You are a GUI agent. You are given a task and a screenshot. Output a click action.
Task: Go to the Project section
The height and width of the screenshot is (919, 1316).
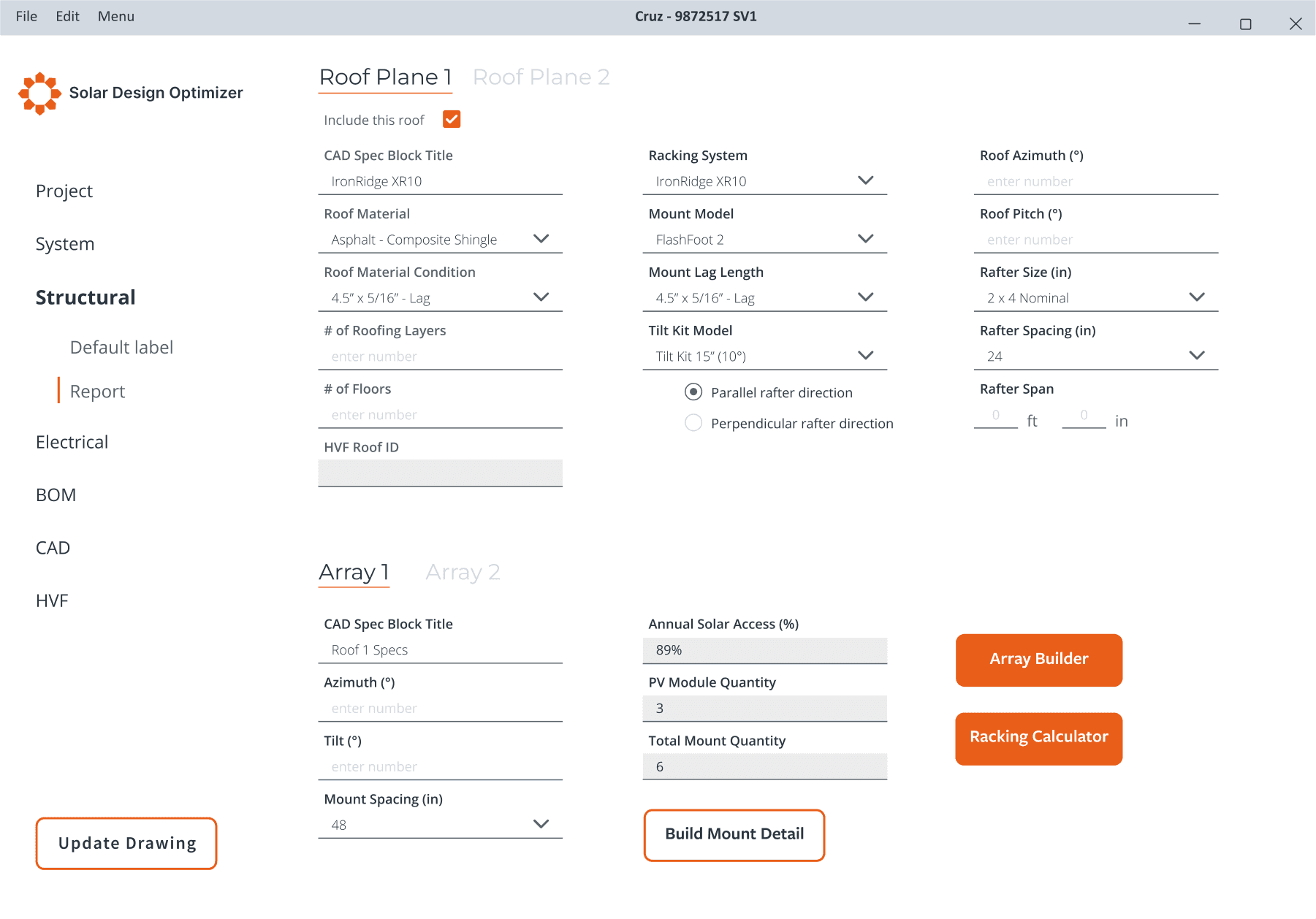[64, 191]
